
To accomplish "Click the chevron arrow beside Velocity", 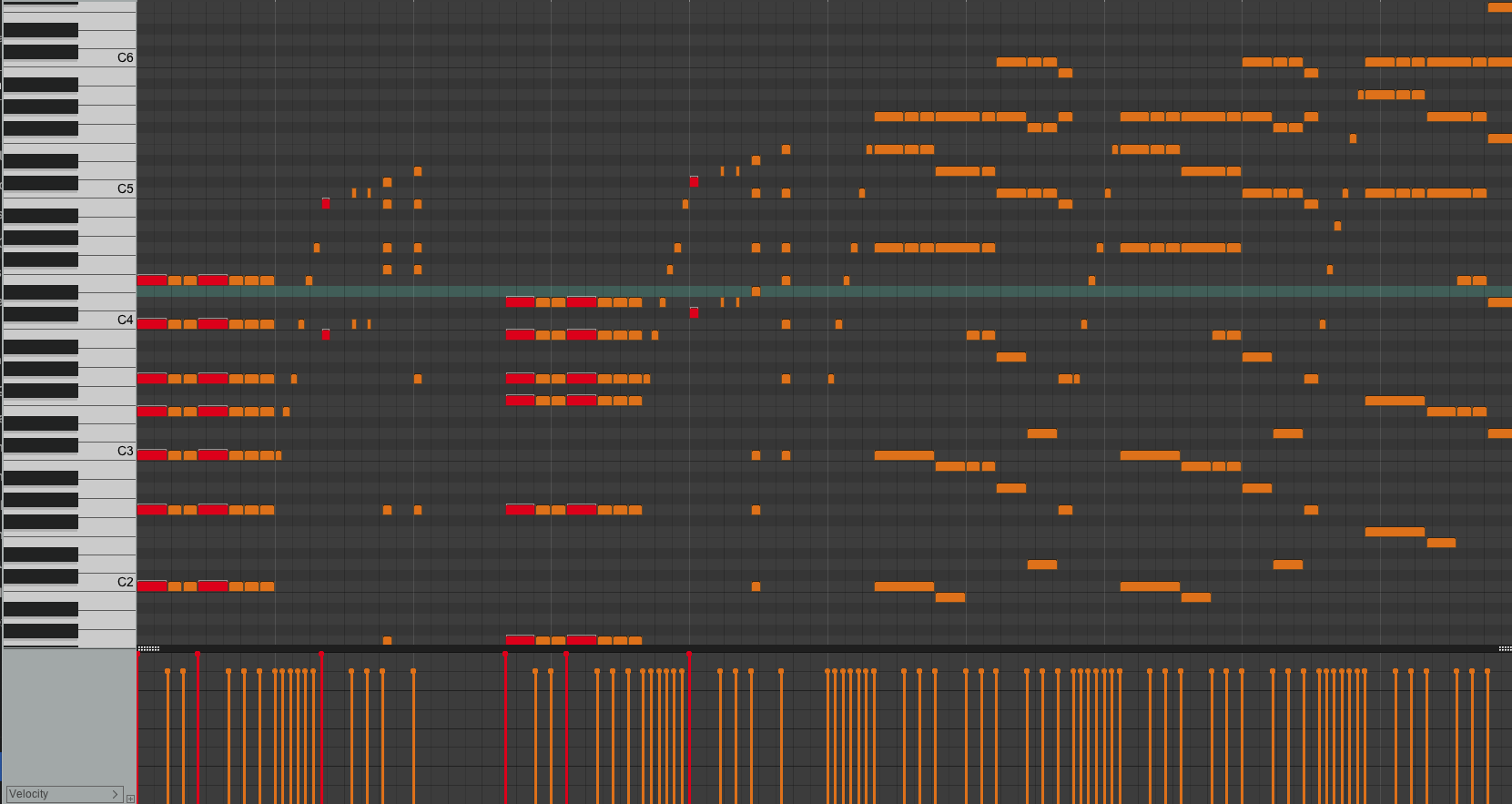I will (x=115, y=794).
